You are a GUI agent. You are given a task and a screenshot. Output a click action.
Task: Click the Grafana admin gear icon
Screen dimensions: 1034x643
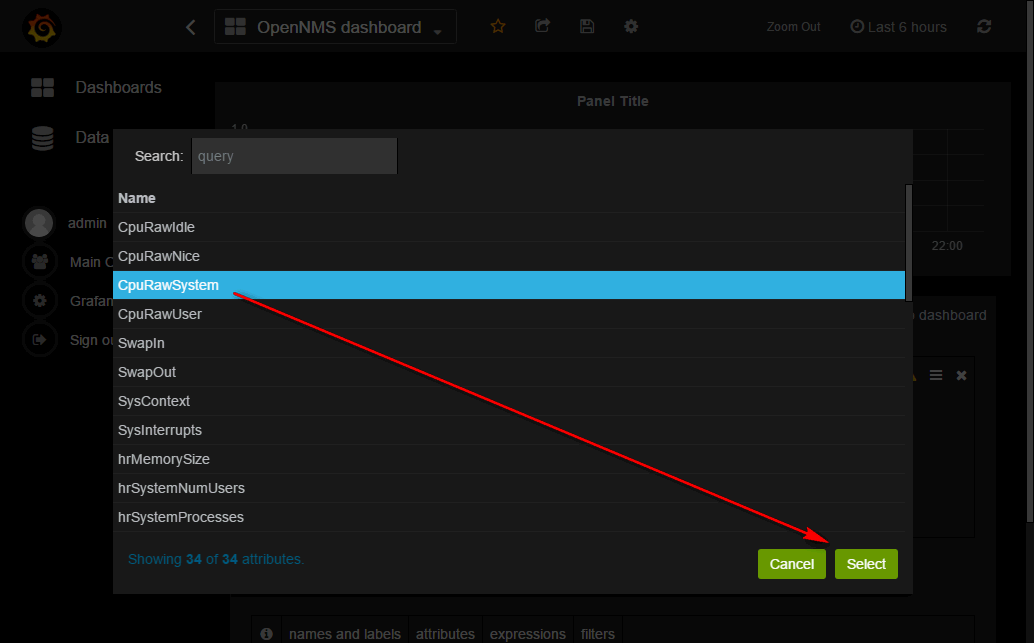coord(40,301)
